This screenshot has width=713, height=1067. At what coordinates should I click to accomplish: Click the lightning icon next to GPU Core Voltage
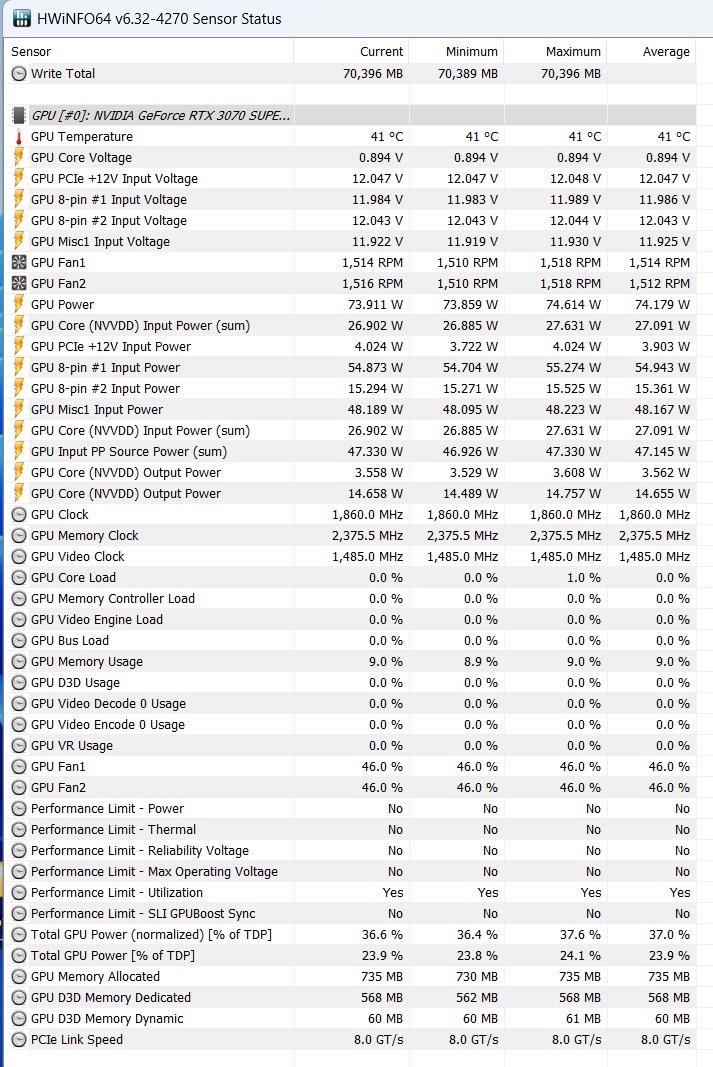pyautogui.click(x=19, y=158)
